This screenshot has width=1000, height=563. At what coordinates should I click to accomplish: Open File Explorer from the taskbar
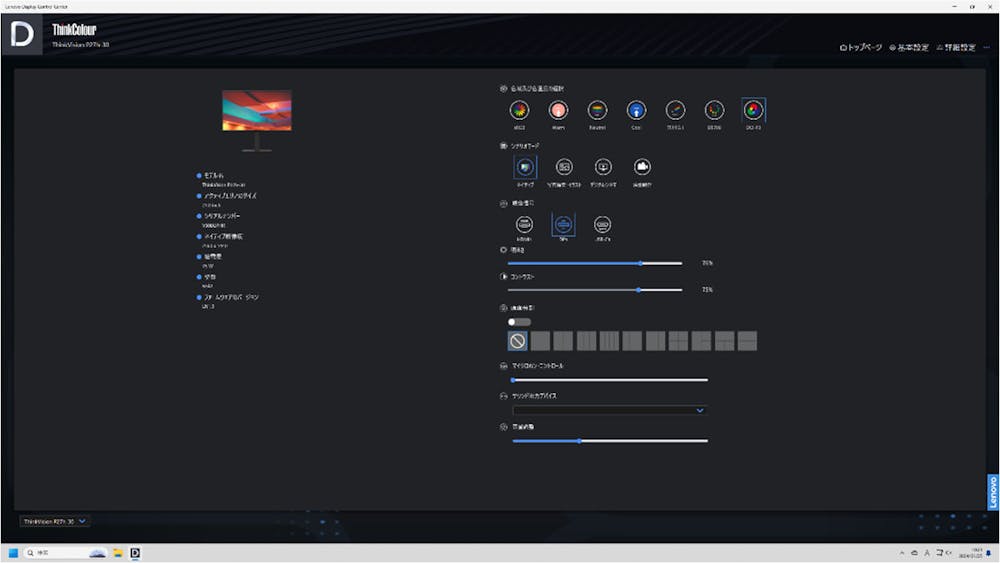coord(118,553)
